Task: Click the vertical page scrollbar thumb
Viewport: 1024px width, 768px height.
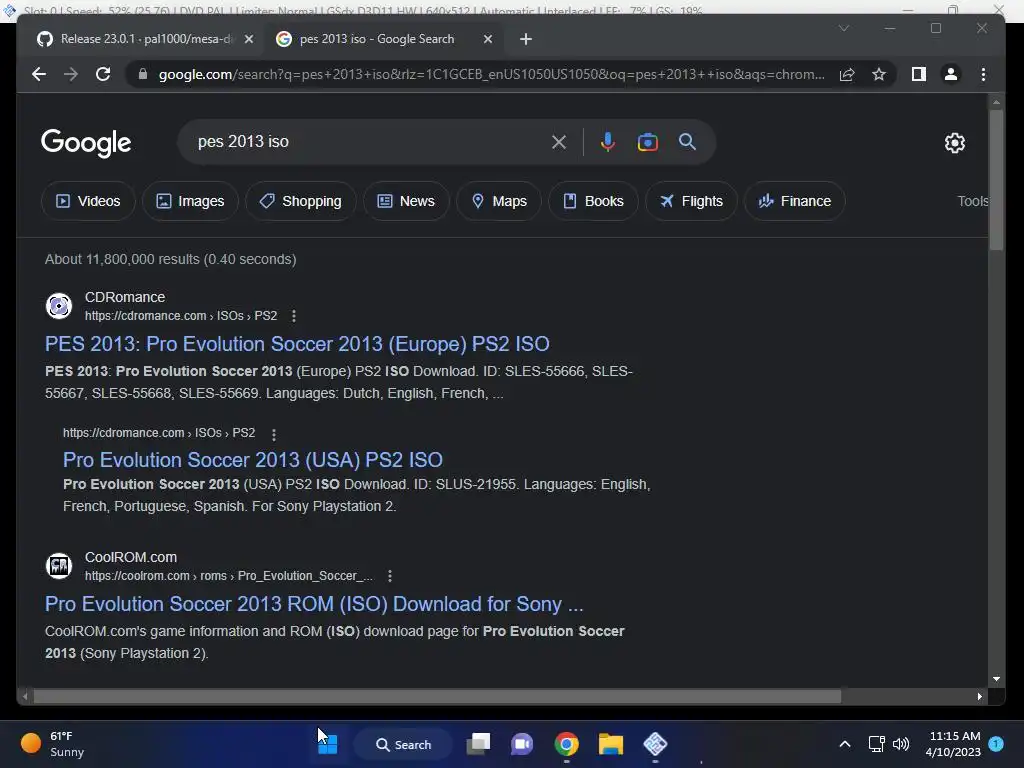Action: pos(996,180)
